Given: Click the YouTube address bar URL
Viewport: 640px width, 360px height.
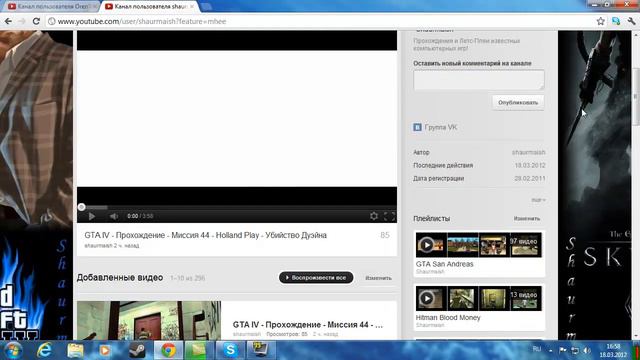Looking at the screenshot, I should [x=142, y=21].
